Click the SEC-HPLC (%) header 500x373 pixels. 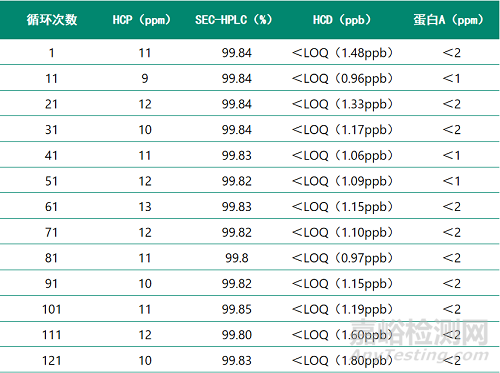(234, 20)
